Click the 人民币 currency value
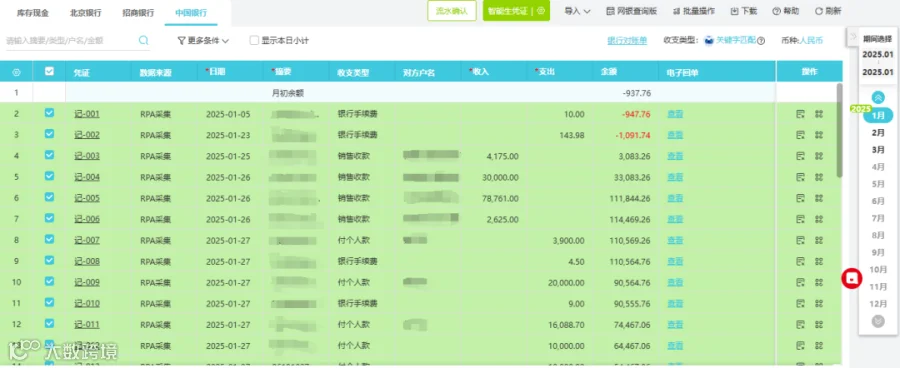The height and width of the screenshot is (368, 900). [812, 41]
